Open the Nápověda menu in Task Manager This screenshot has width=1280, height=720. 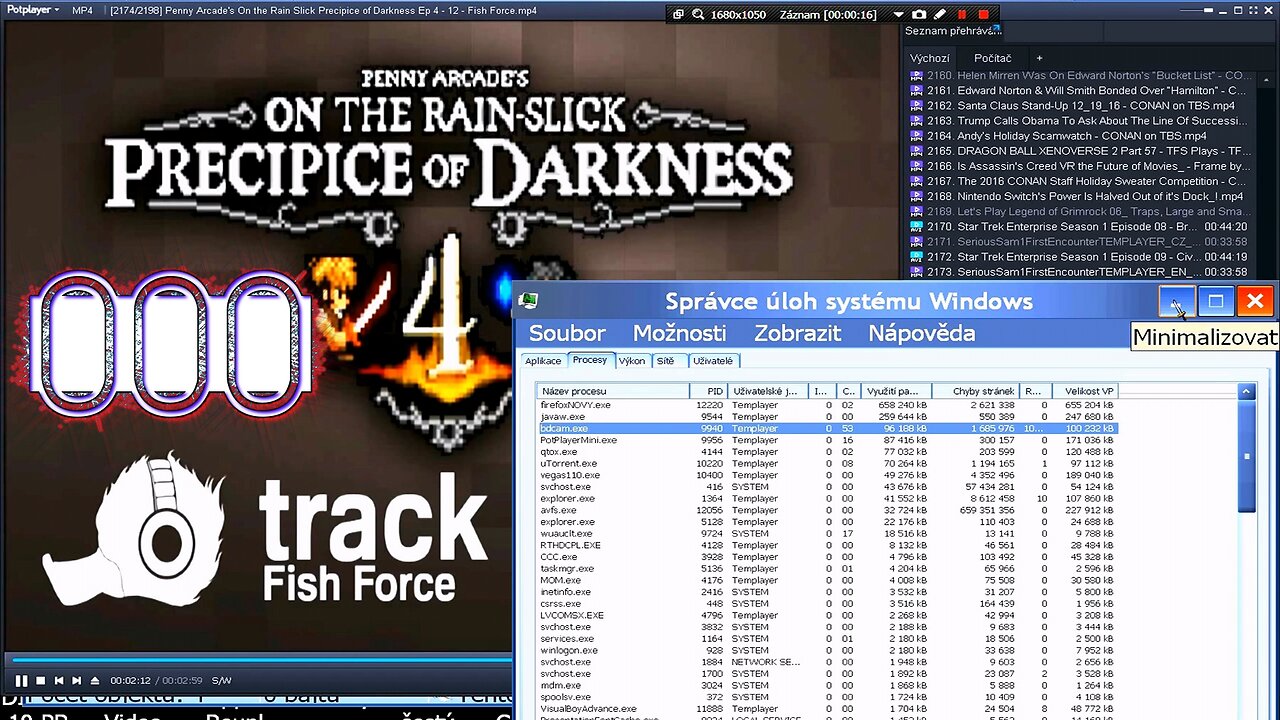(x=922, y=333)
